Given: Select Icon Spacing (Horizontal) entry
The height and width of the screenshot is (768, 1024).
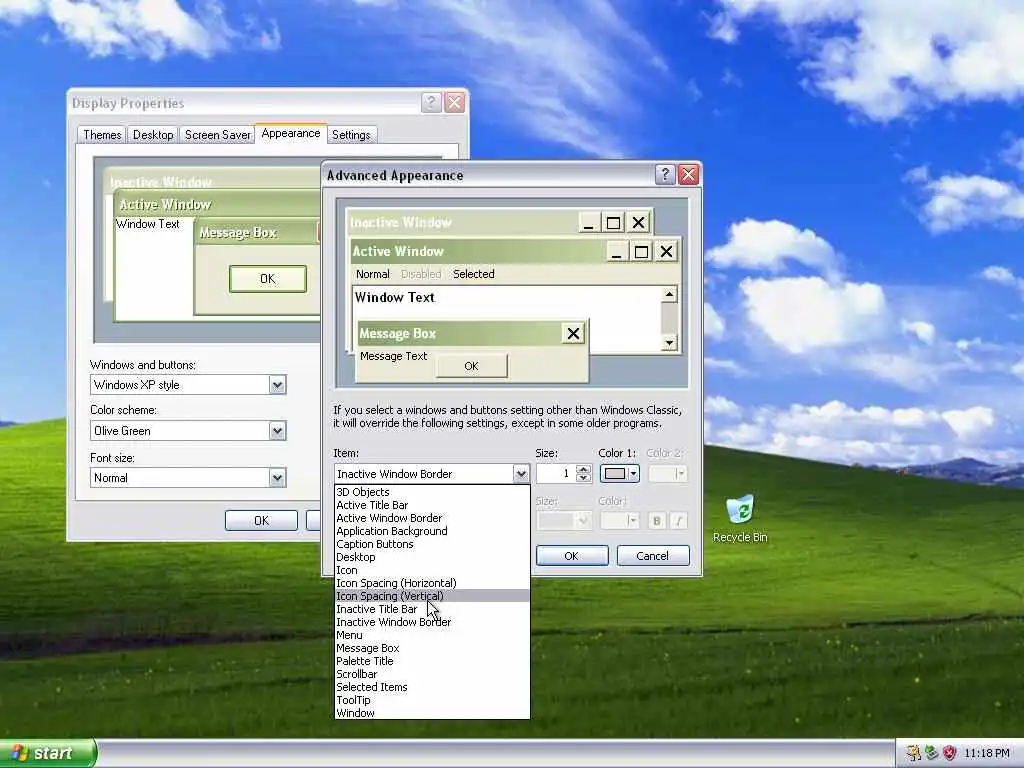Looking at the screenshot, I should (432, 583).
